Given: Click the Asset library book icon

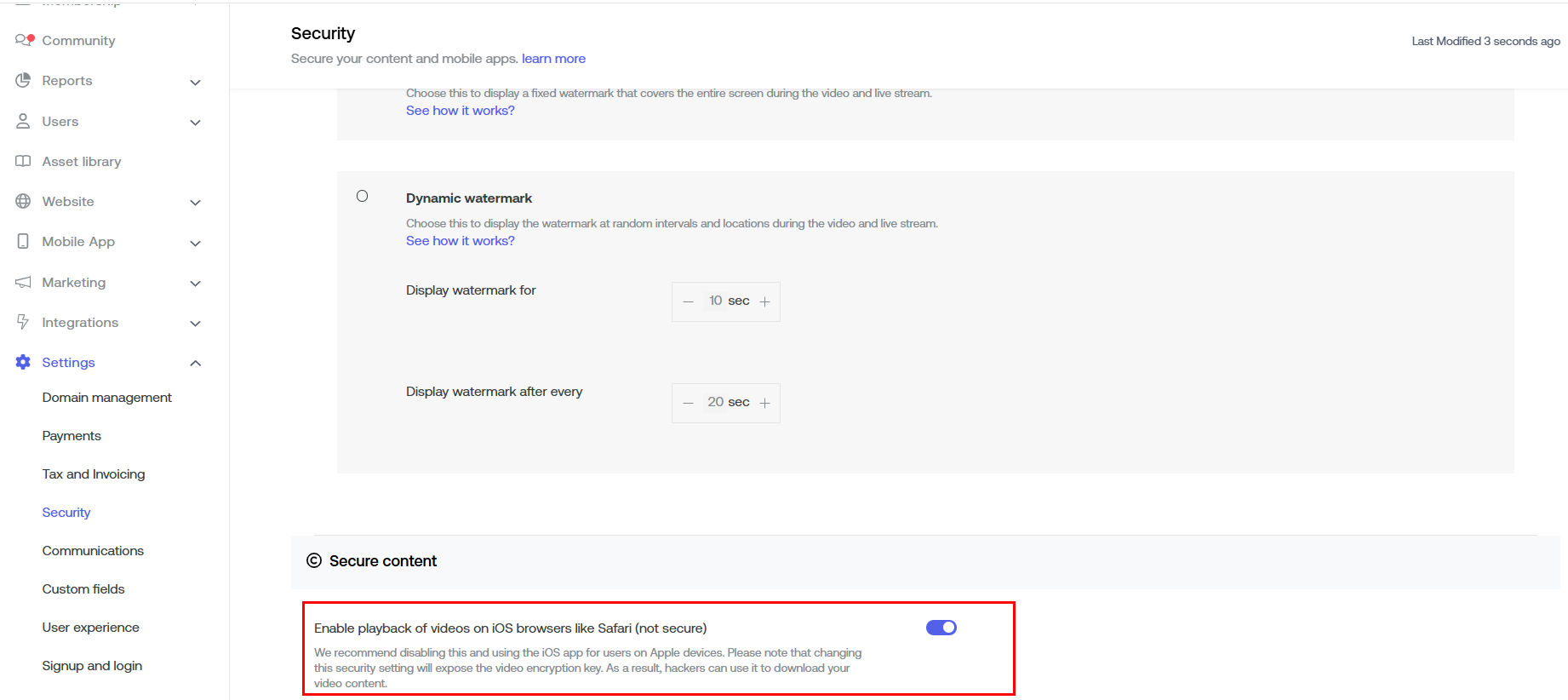Looking at the screenshot, I should click(23, 161).
